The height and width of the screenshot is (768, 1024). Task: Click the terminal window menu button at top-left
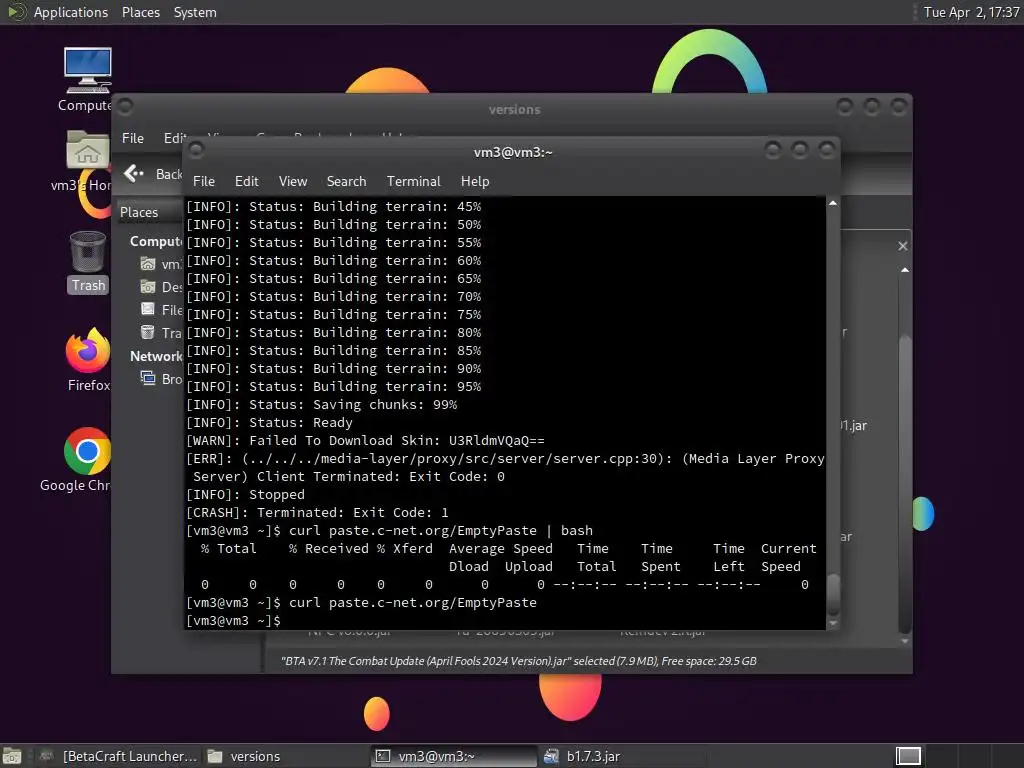point(196,151)
